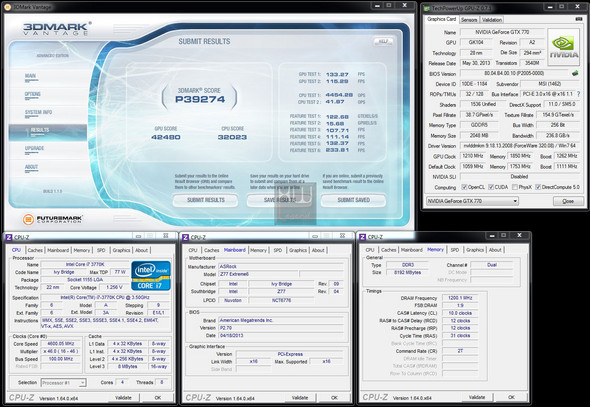Click the Submit Saved button
Image resolution: width=590 pixels, height=407 pixels.
pos(353,200)
